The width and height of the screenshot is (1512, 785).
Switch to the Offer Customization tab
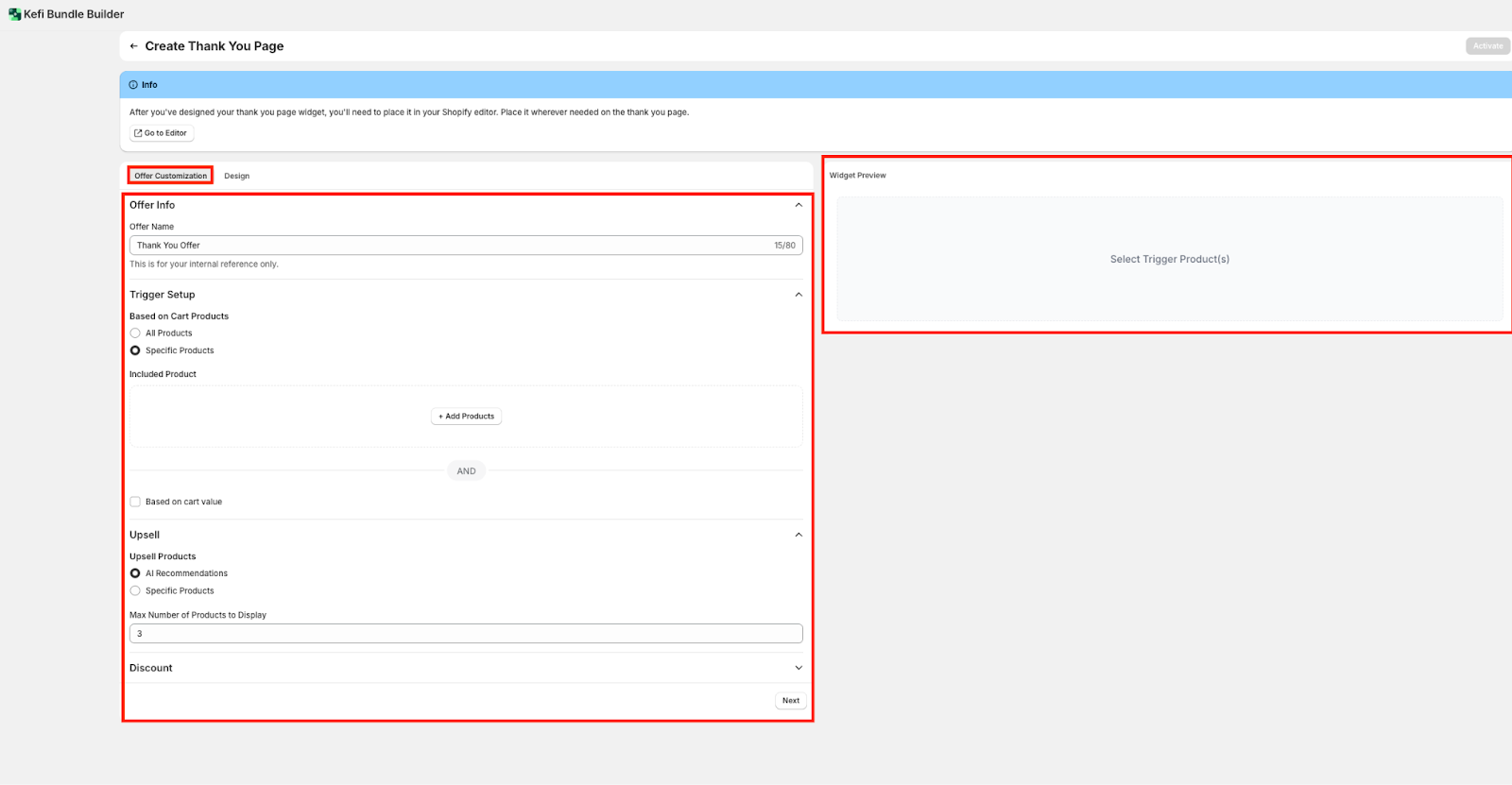pos(170,176)
